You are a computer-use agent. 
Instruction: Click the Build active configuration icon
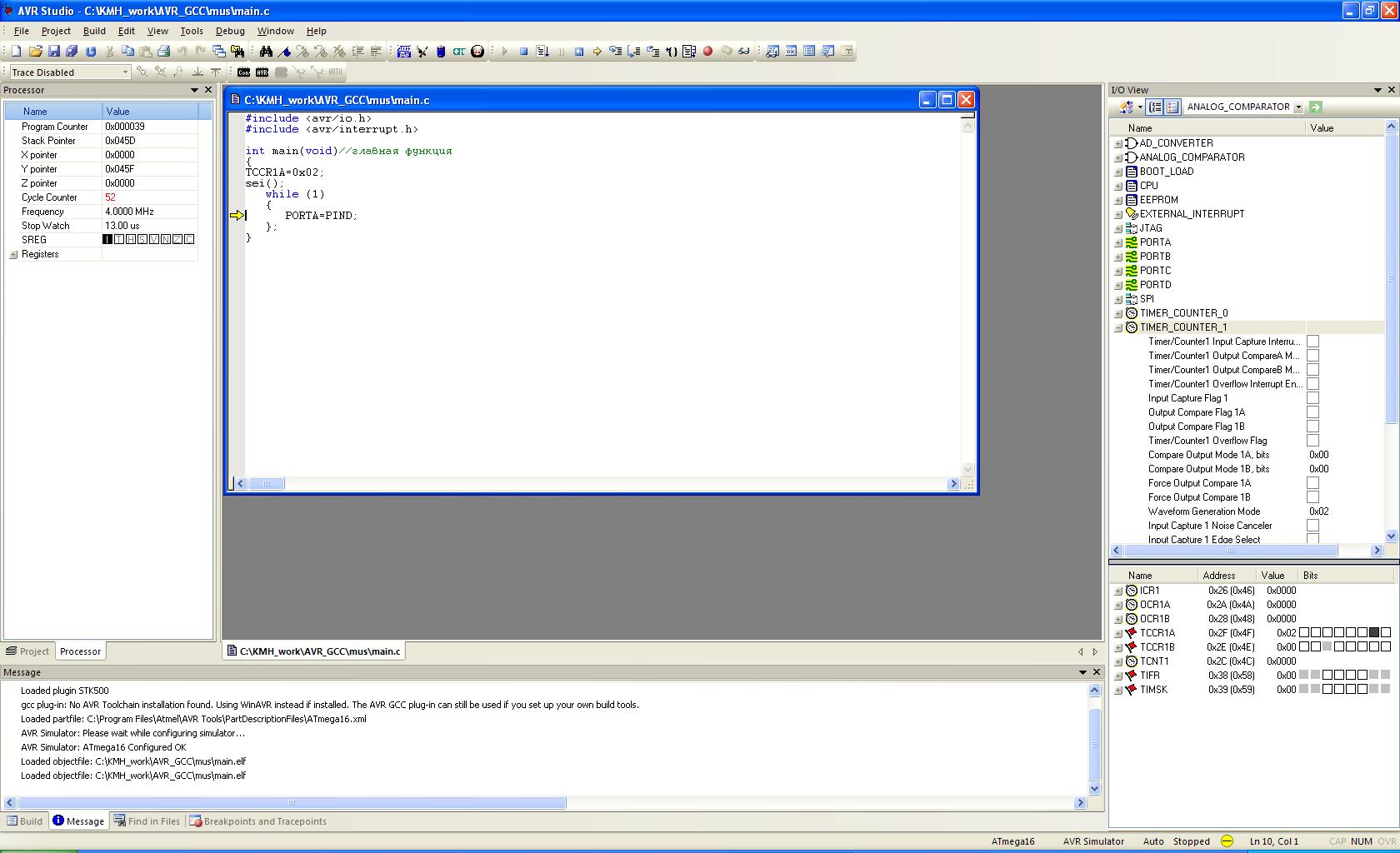[x=404, y=51]
